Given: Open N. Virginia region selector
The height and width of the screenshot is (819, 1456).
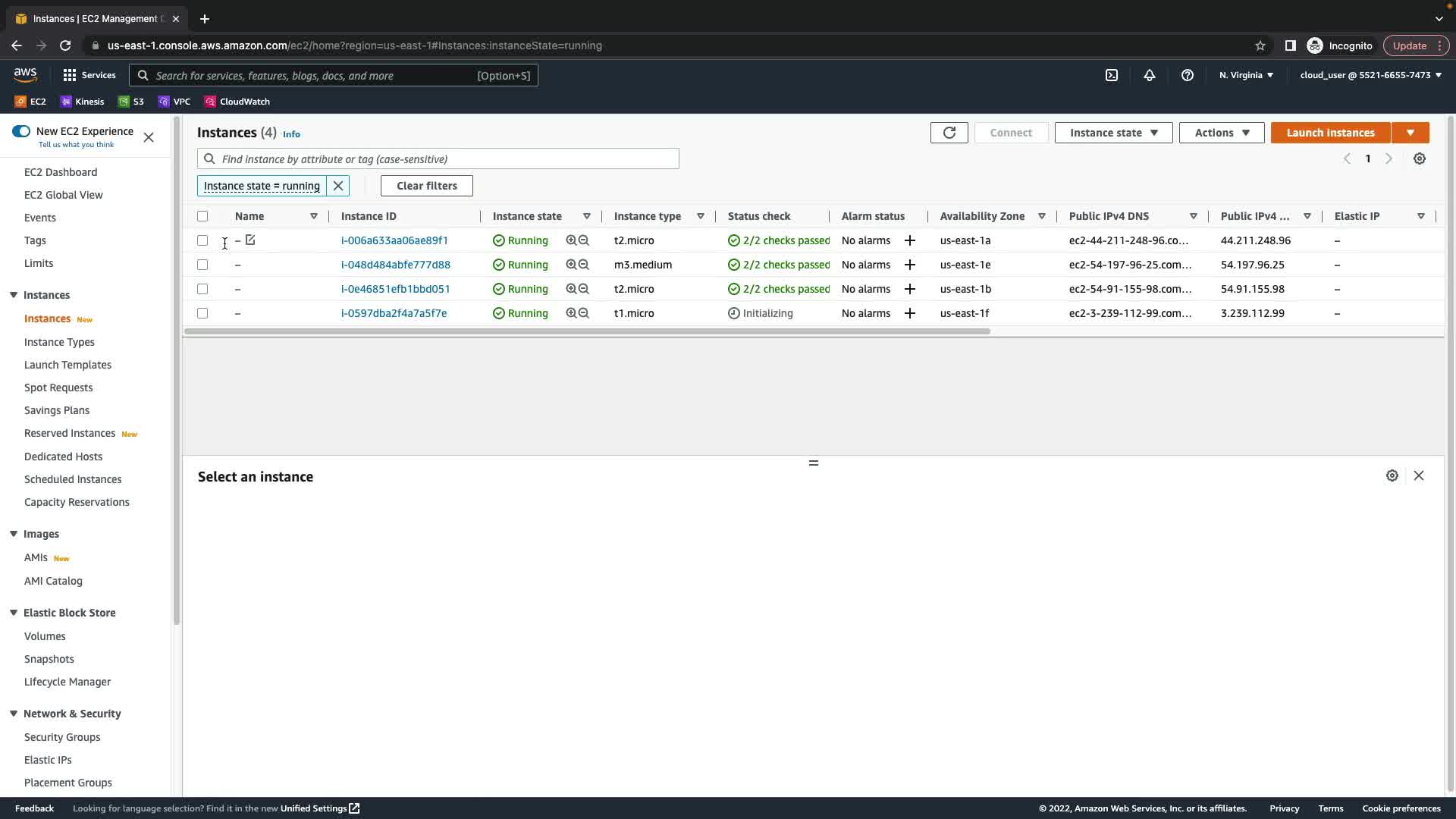Looking at the screenshot, I should 1246,75.
